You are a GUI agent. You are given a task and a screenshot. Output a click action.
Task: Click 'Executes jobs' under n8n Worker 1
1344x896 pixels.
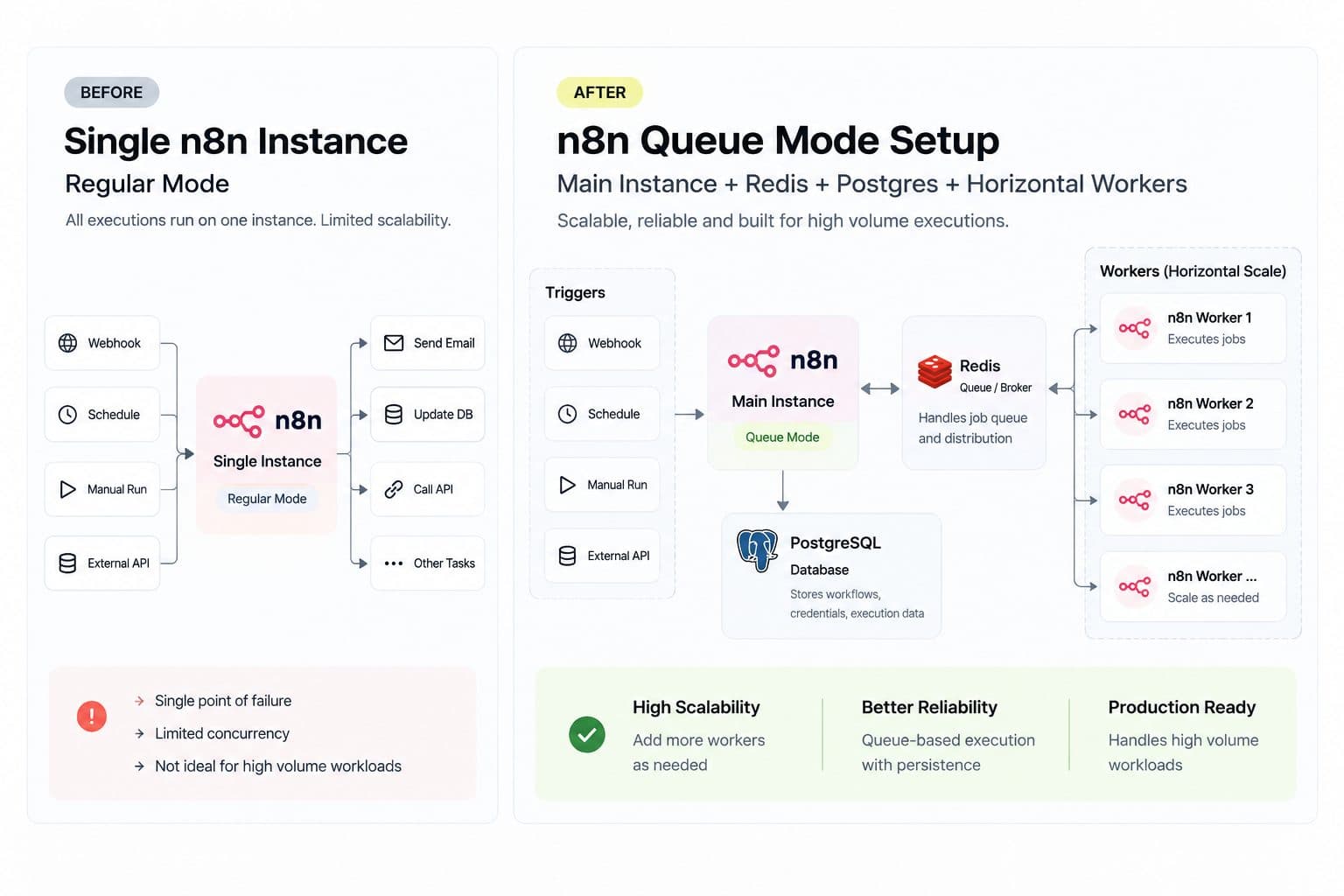click(x=1207, y=339)
